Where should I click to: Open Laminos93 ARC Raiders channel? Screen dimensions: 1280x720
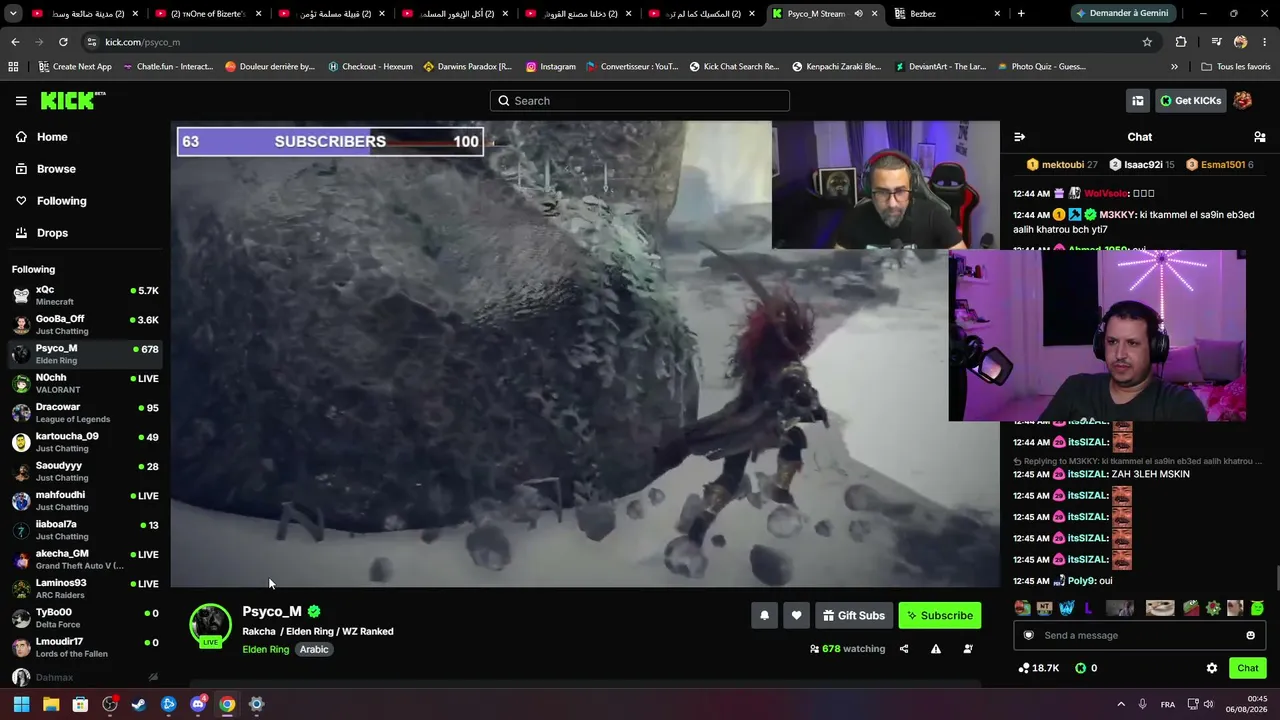(x=85, y=588)
